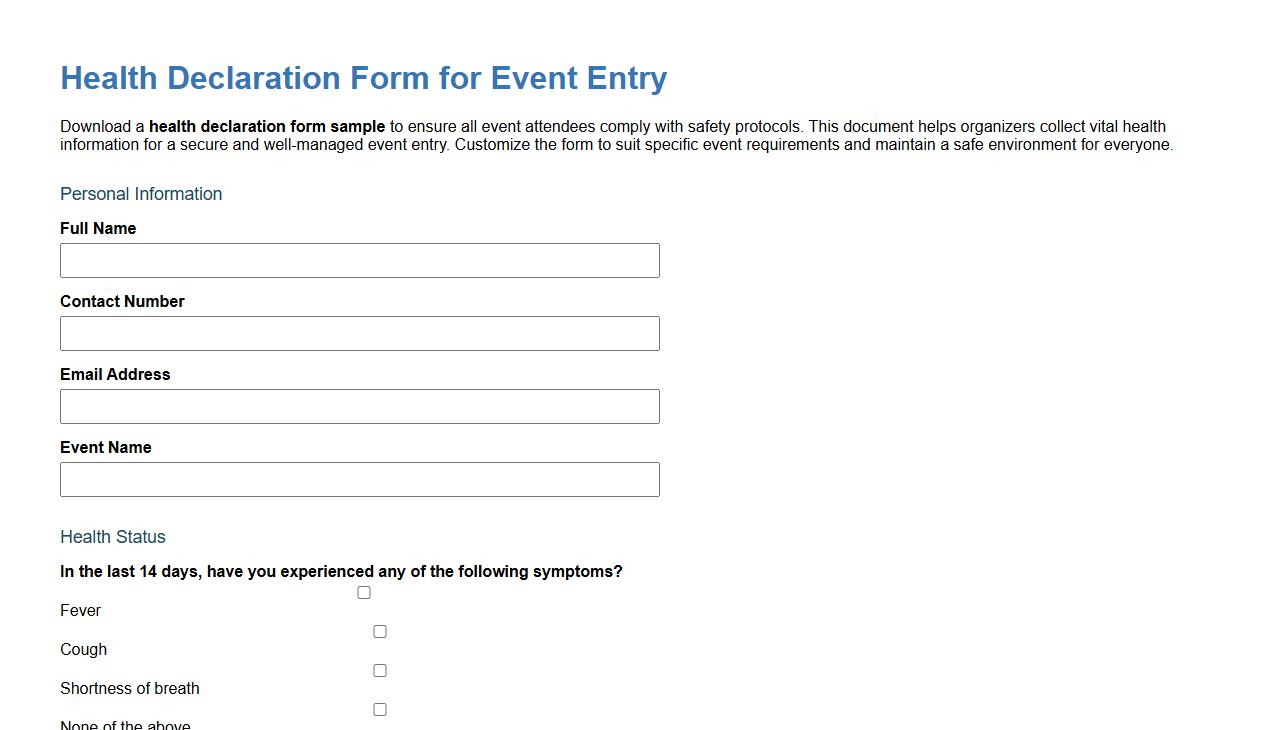Image resolution: width=1263 pixels, height=730 pixels.
Task: Check the Fever symptom checkbox
Action: pos(363,592)
